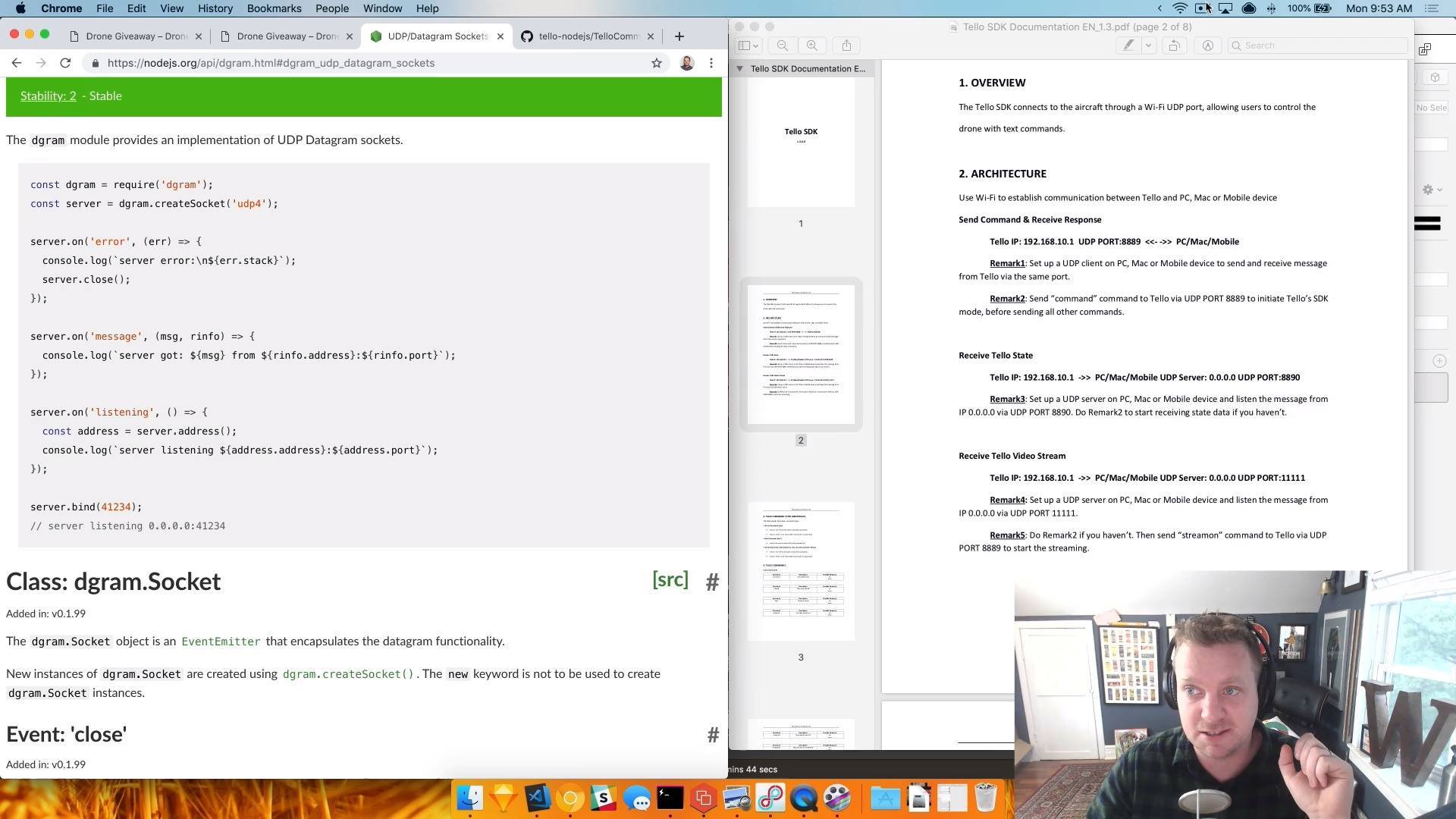Open the Notification Center icon
This screenshot has width=1456, height=819.
[x=1432, y=8]
